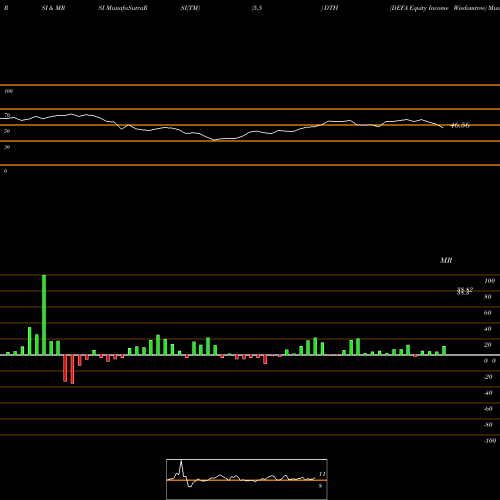500x500 pixels.
Task: Click the RSI axis label 100
Action: 8,91
